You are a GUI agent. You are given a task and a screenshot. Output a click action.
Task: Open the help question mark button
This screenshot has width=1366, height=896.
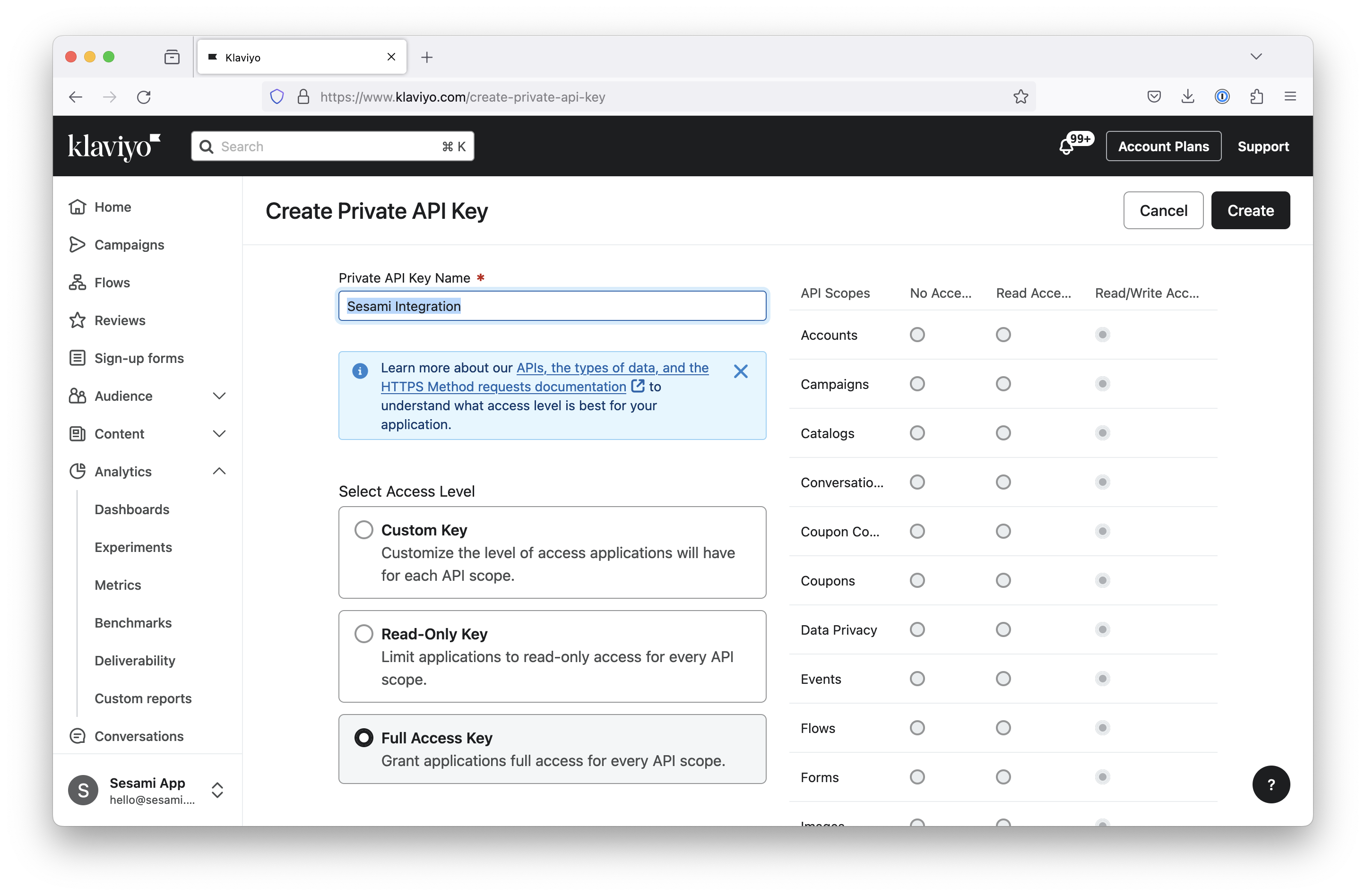pos(1271,784)
